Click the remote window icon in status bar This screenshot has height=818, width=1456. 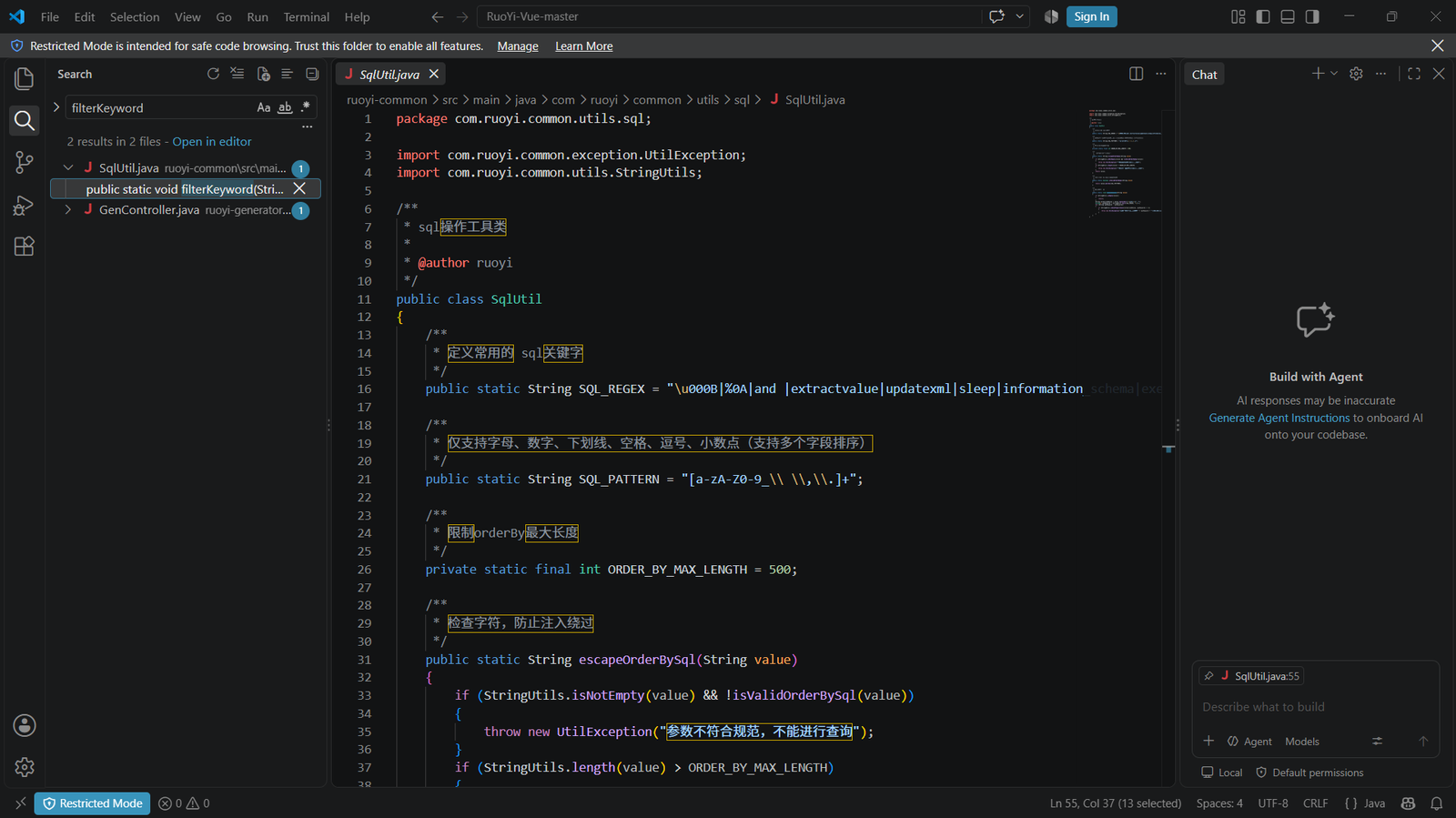[x=20, y=803]
